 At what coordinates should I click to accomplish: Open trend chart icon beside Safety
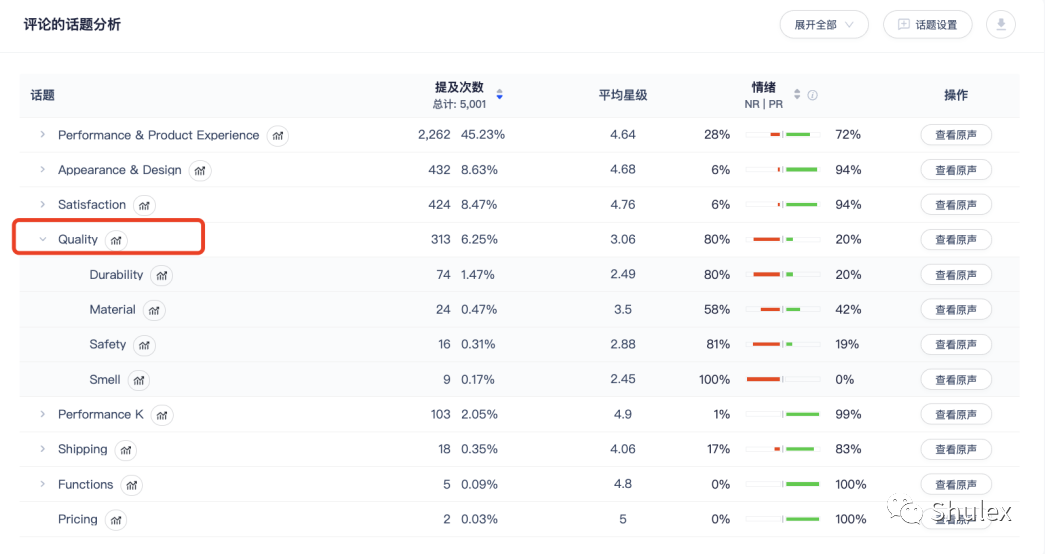[144, 345]
